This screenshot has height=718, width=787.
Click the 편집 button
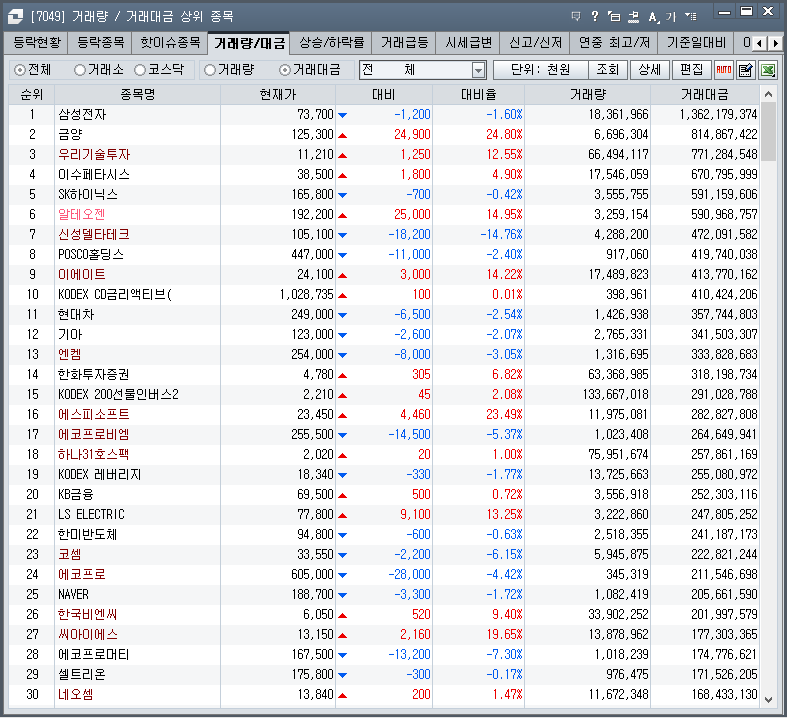(x=692, y=70)
